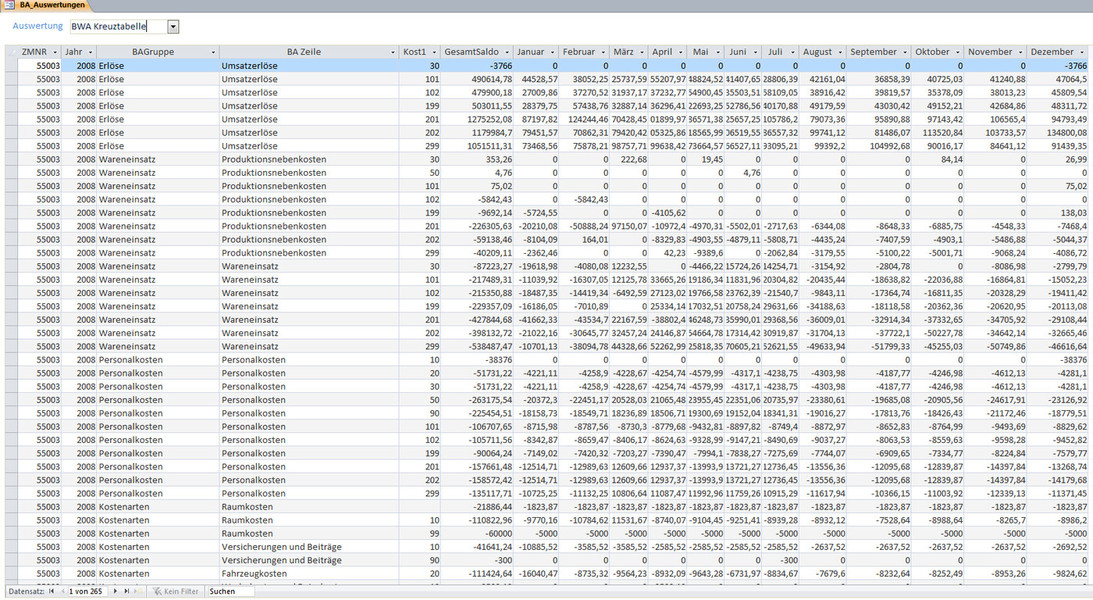Click the Dezember cell 134800,08
The height and width of the screenshot is (600, 1093).
(x=1057, y=132)
